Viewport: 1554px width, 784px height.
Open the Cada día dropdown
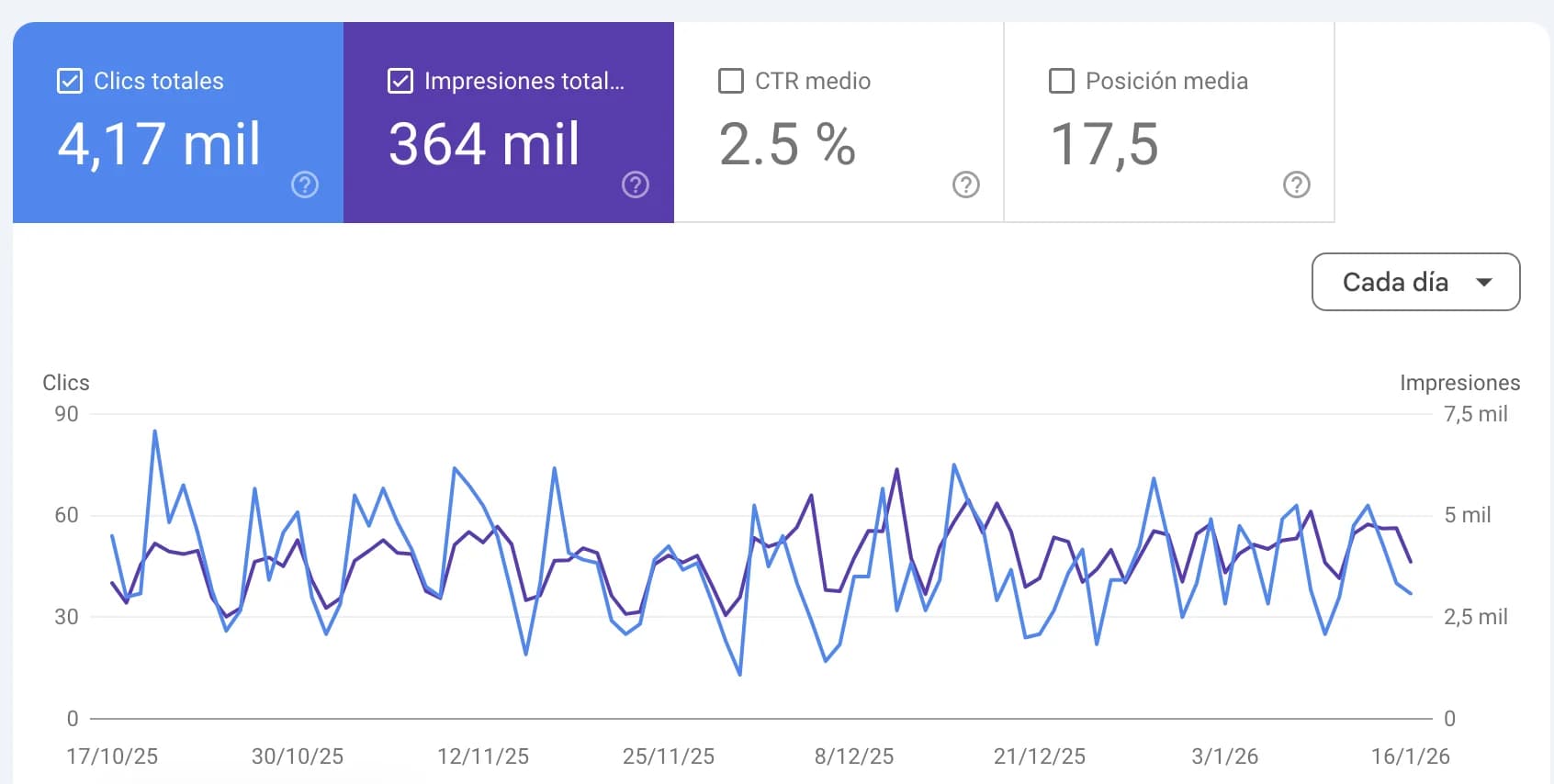click(1416, 282)
